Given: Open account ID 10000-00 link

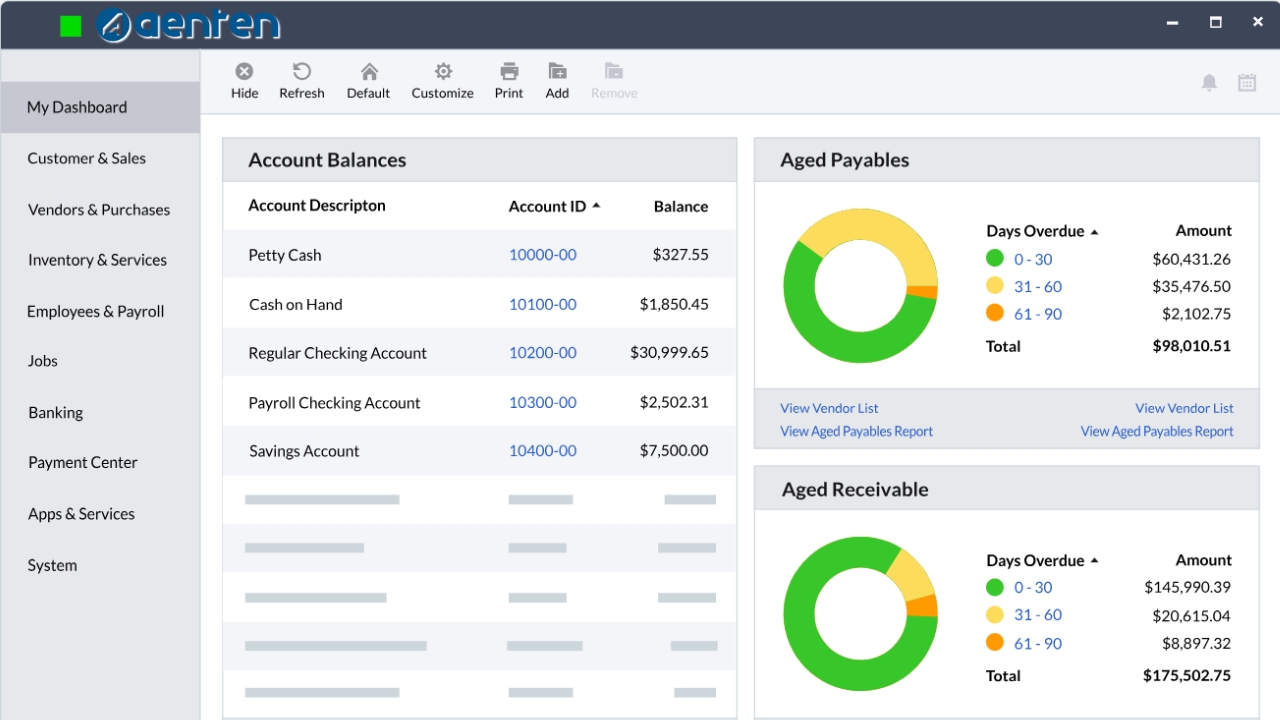Looking at the screenshot, I should pos(543,255).
